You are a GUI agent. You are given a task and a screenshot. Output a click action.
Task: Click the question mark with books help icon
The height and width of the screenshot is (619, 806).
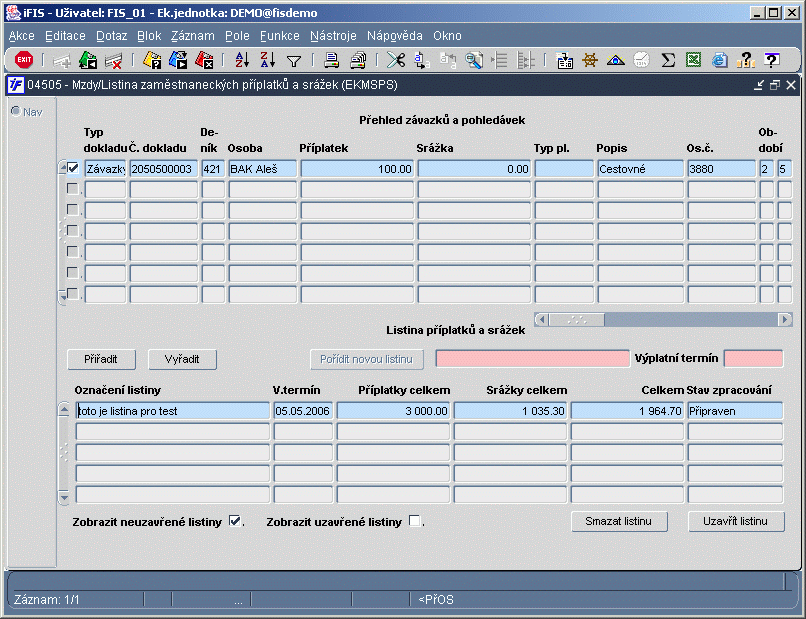pyautogui.click(x=745, y=61)
